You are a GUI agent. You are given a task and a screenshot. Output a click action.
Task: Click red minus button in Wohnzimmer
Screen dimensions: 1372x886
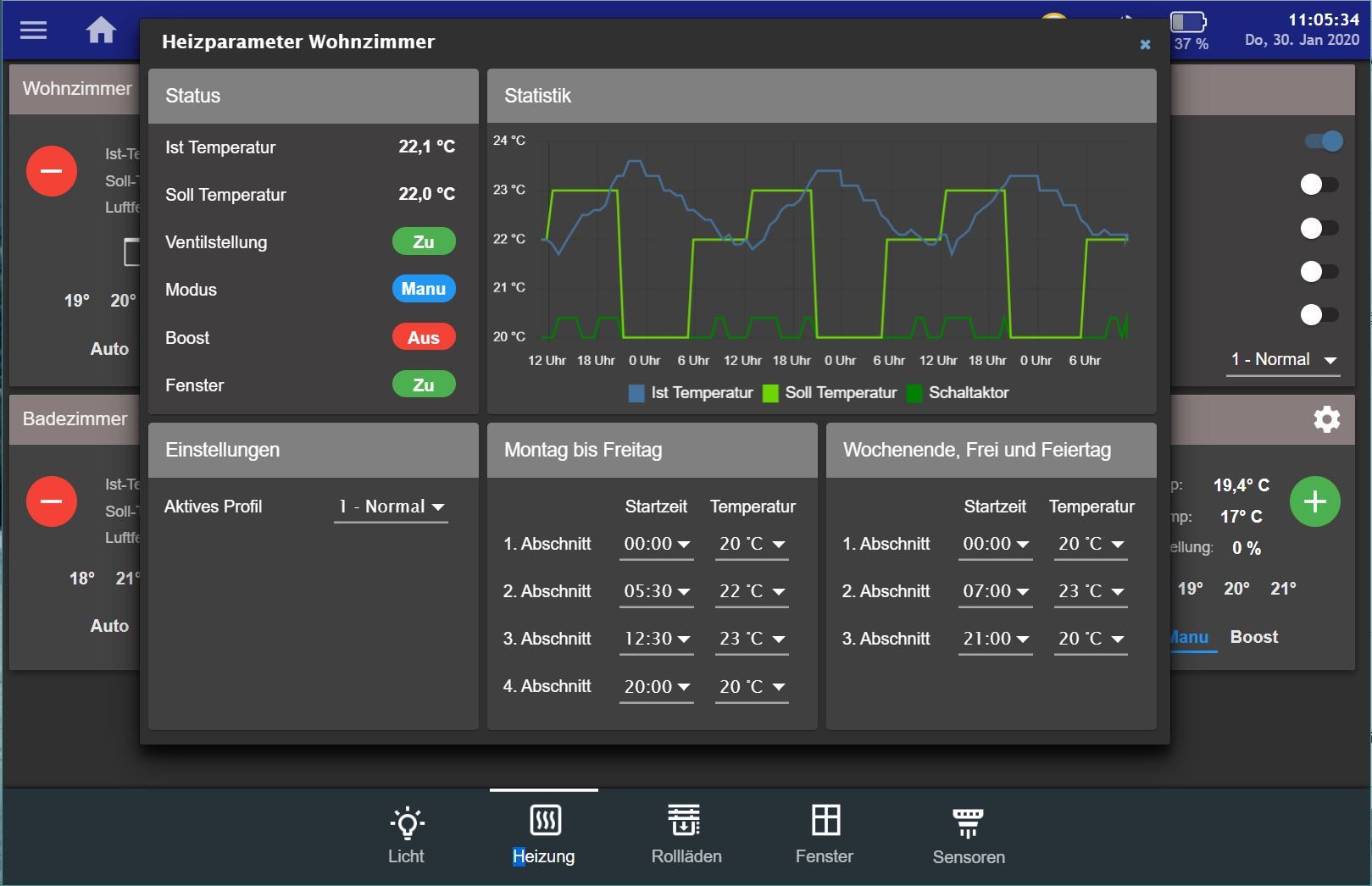[52, 171]
